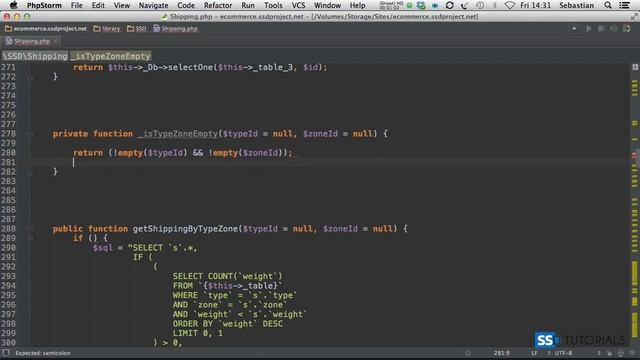Click 'ORDER BY `weight` DESC' text

click(227, 324)
